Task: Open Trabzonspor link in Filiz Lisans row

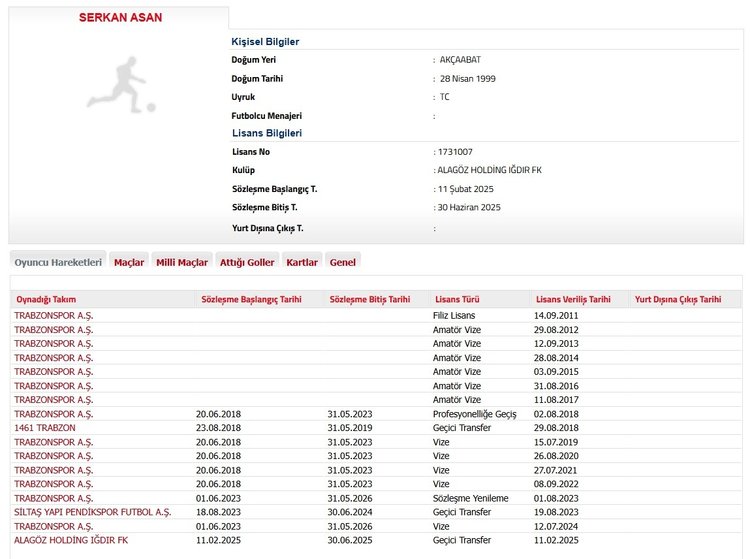Action: (x=53, y=316)
